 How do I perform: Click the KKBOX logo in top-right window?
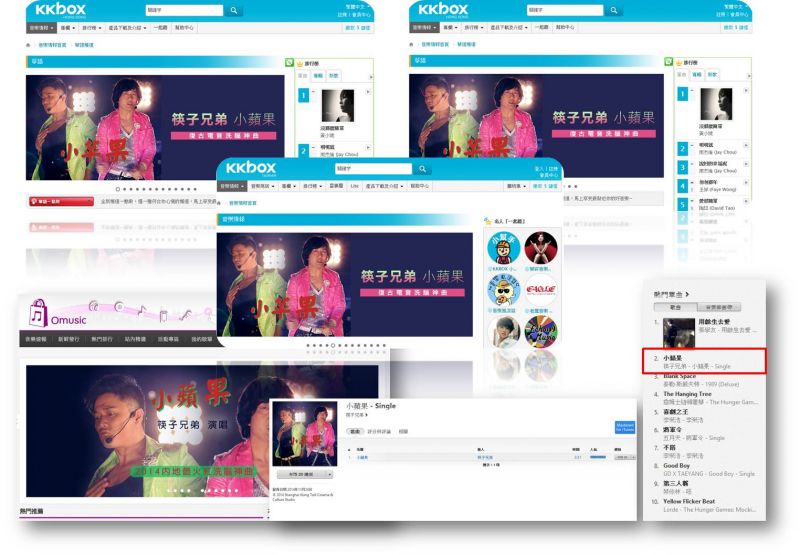click(443, 10)
